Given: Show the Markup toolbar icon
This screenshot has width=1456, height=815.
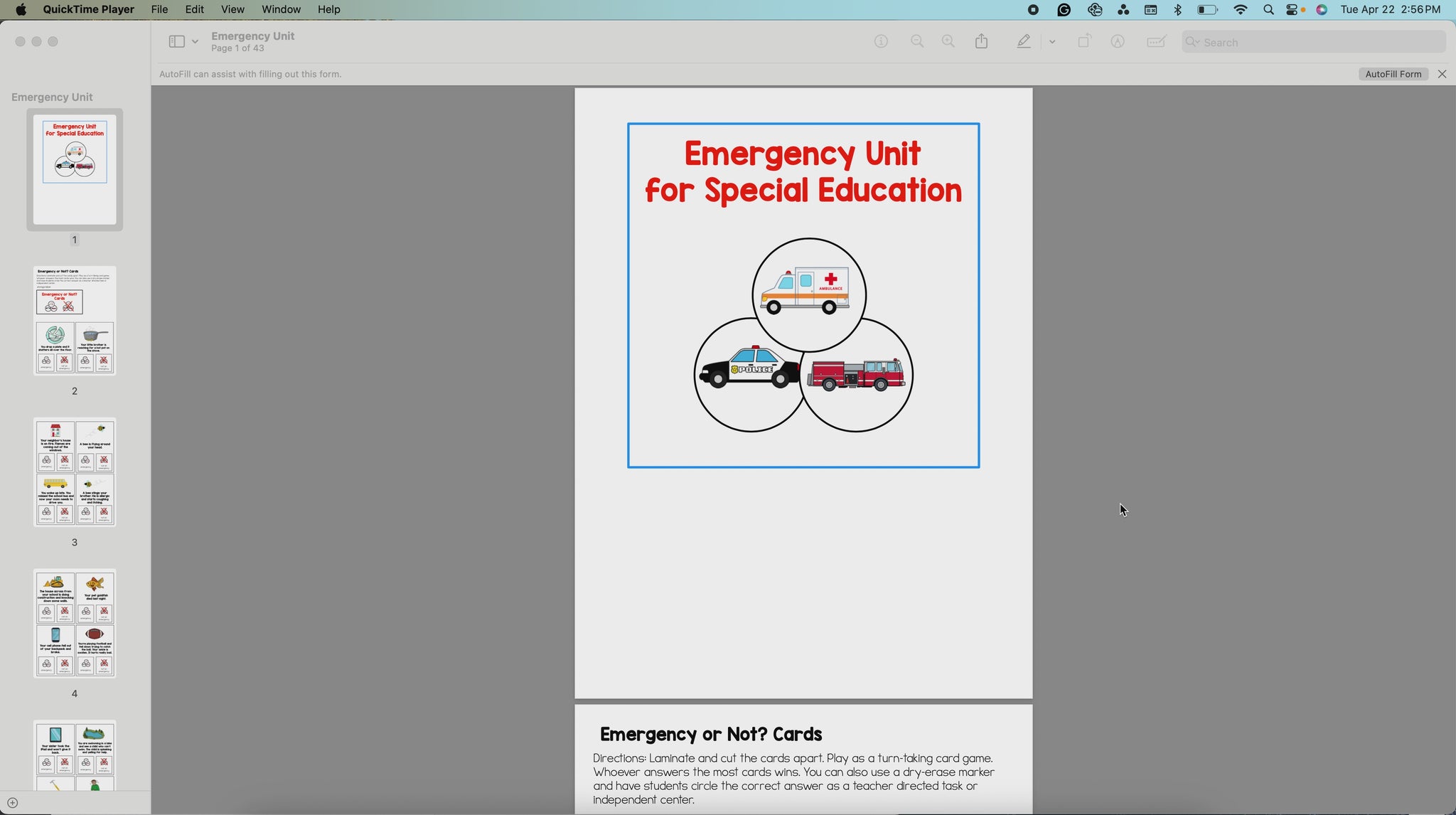Looking at the screenshot, I should tap(1118, 42).
